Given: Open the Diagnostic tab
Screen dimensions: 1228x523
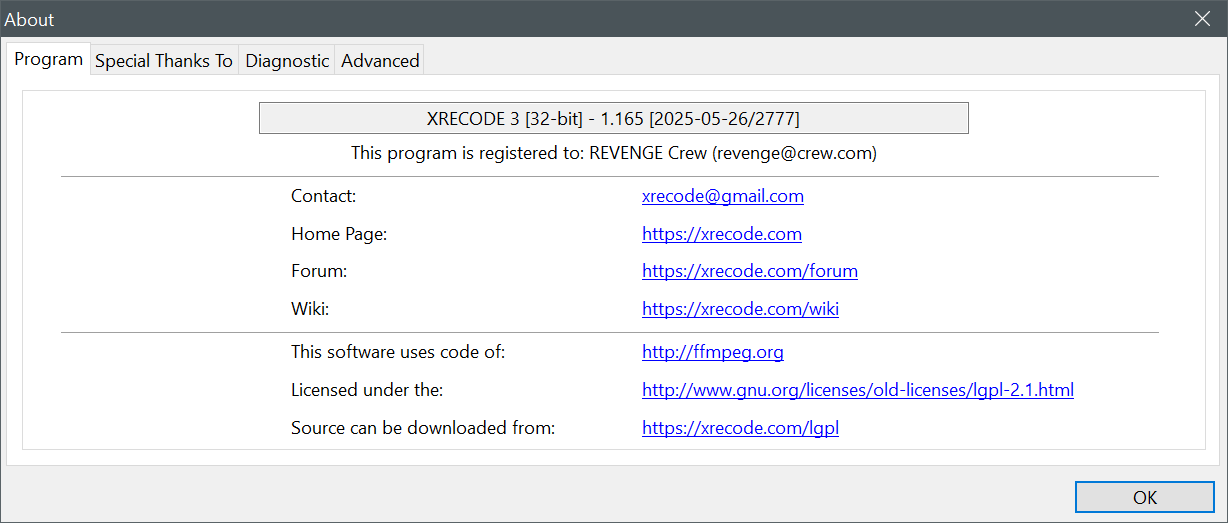Looking at the screenshot, I should tap(287, 61).
